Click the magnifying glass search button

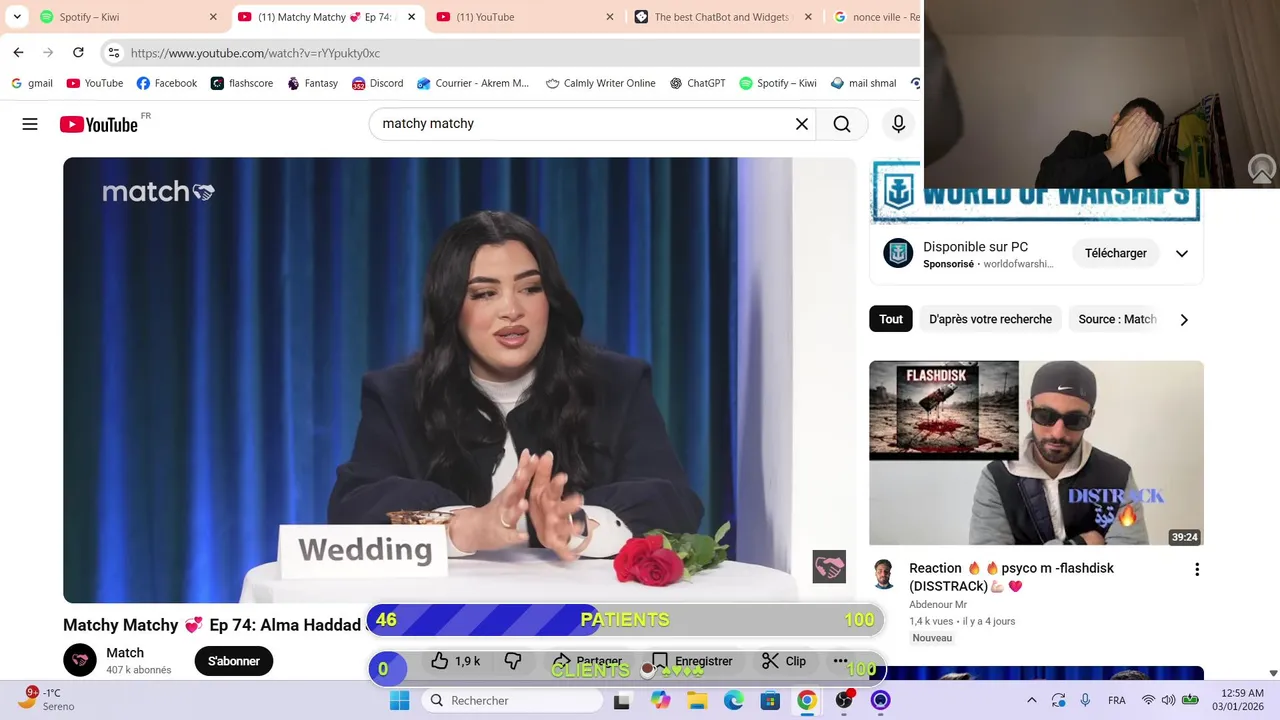[x=842, y=124]
